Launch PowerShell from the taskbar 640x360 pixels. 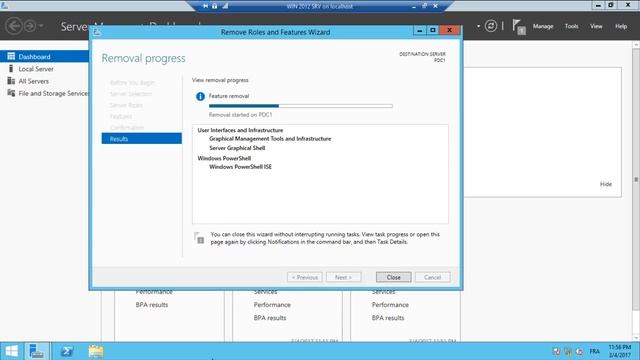point(67,351)
